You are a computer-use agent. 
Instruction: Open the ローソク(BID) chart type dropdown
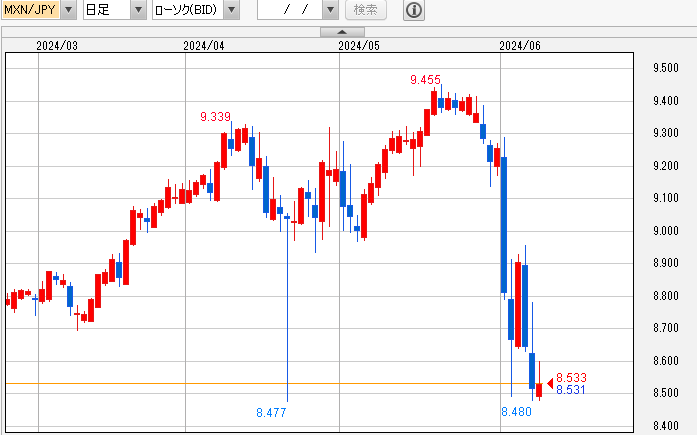232,10
